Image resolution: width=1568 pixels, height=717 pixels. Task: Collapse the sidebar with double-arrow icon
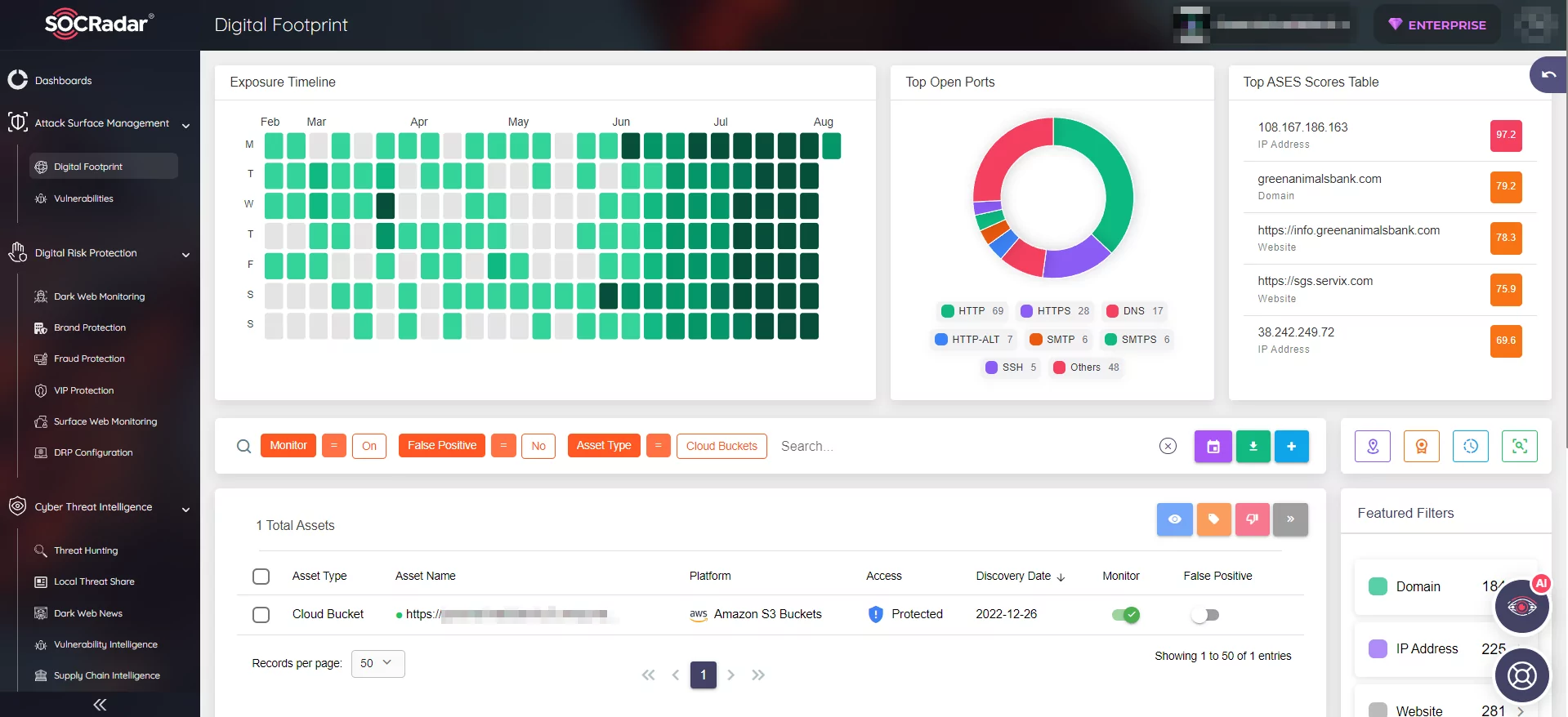(x=100, y=705)
